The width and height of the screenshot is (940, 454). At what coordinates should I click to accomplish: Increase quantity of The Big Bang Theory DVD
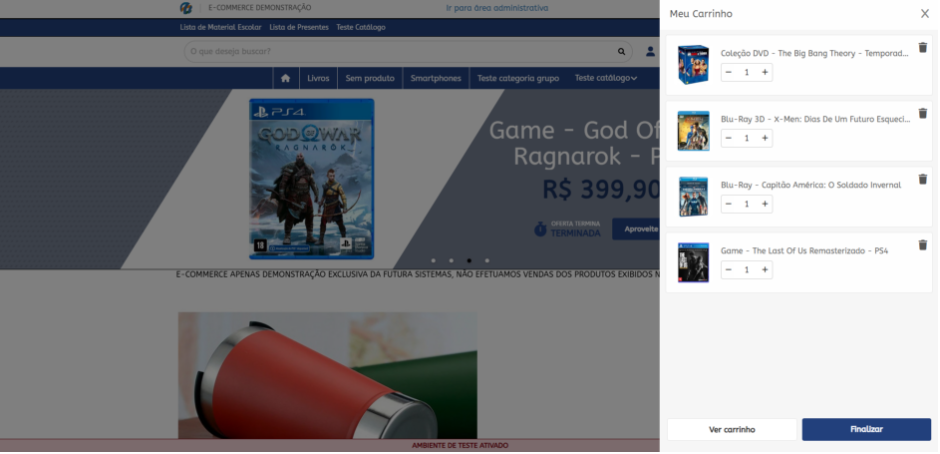pyautogui.click(x=765, y=73)
